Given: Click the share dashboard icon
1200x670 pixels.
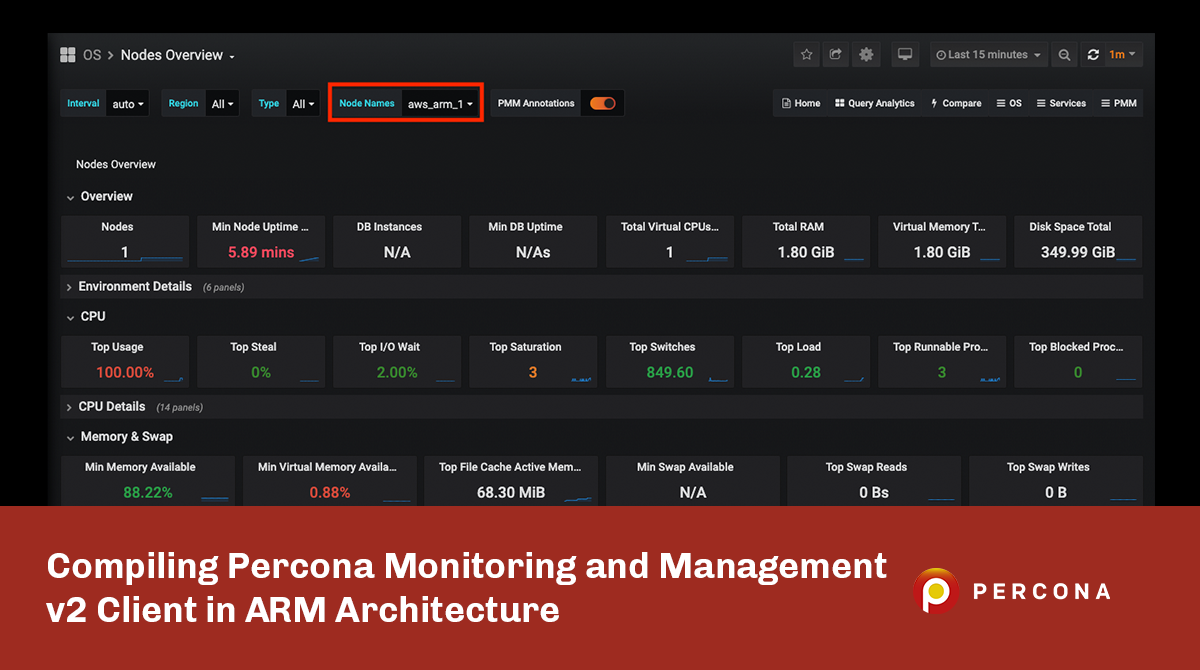Looking at the screenshot, I should pos(836,55).
